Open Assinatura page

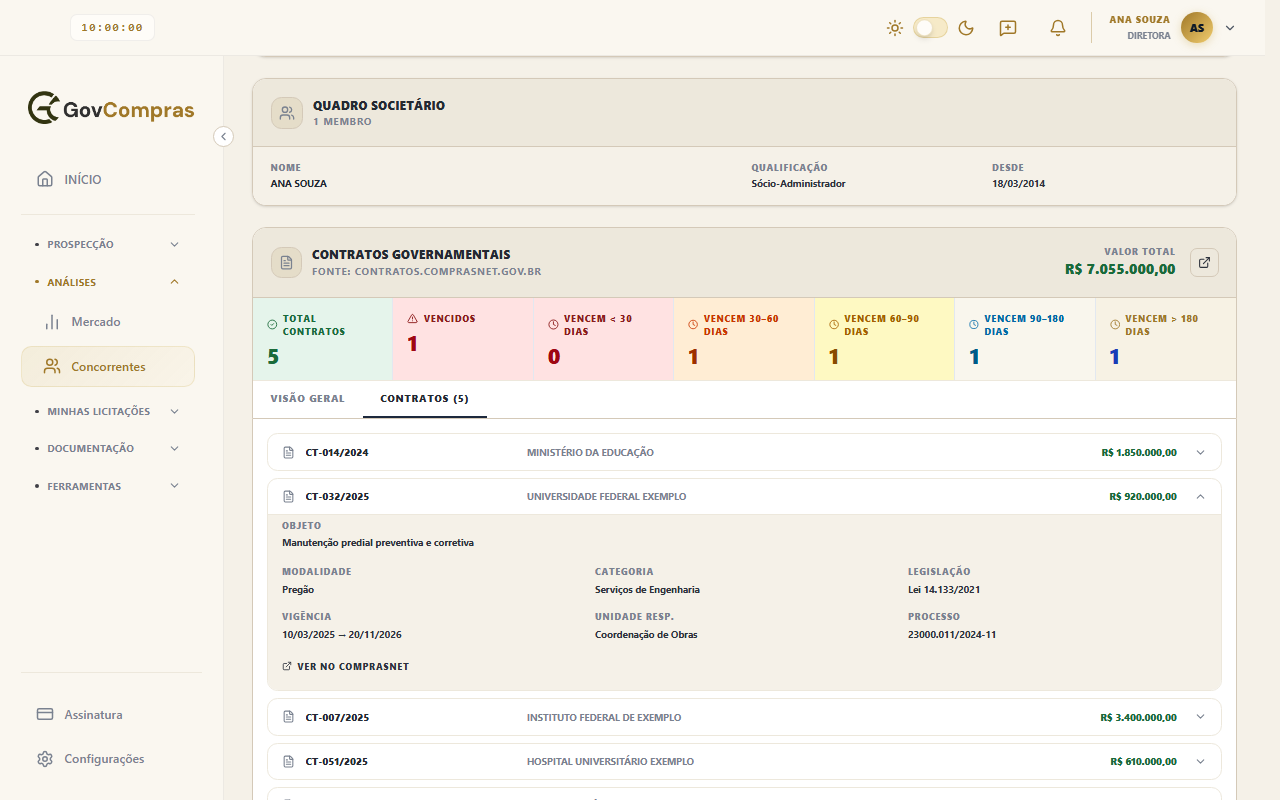pos(108,715)
